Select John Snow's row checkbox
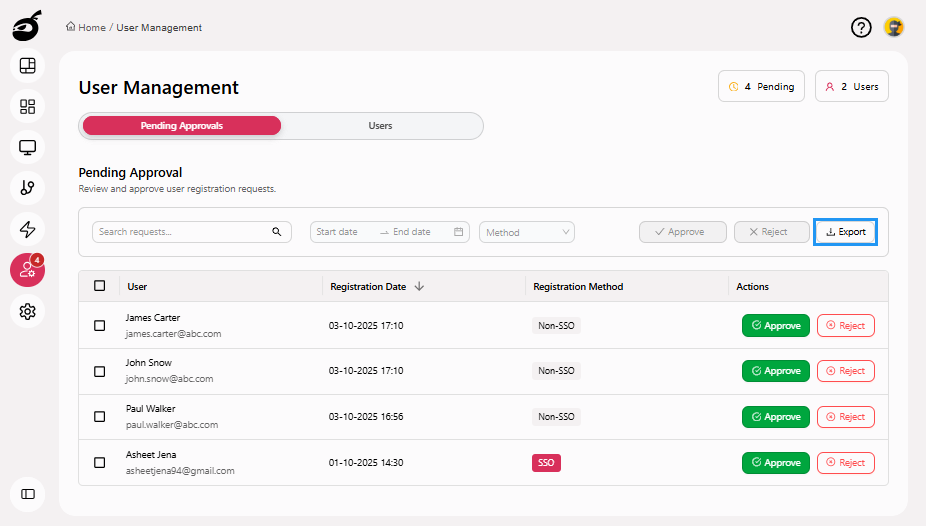The height and width of the screenshot is (526, 926). pyautogui.click(x=100, y=371)
